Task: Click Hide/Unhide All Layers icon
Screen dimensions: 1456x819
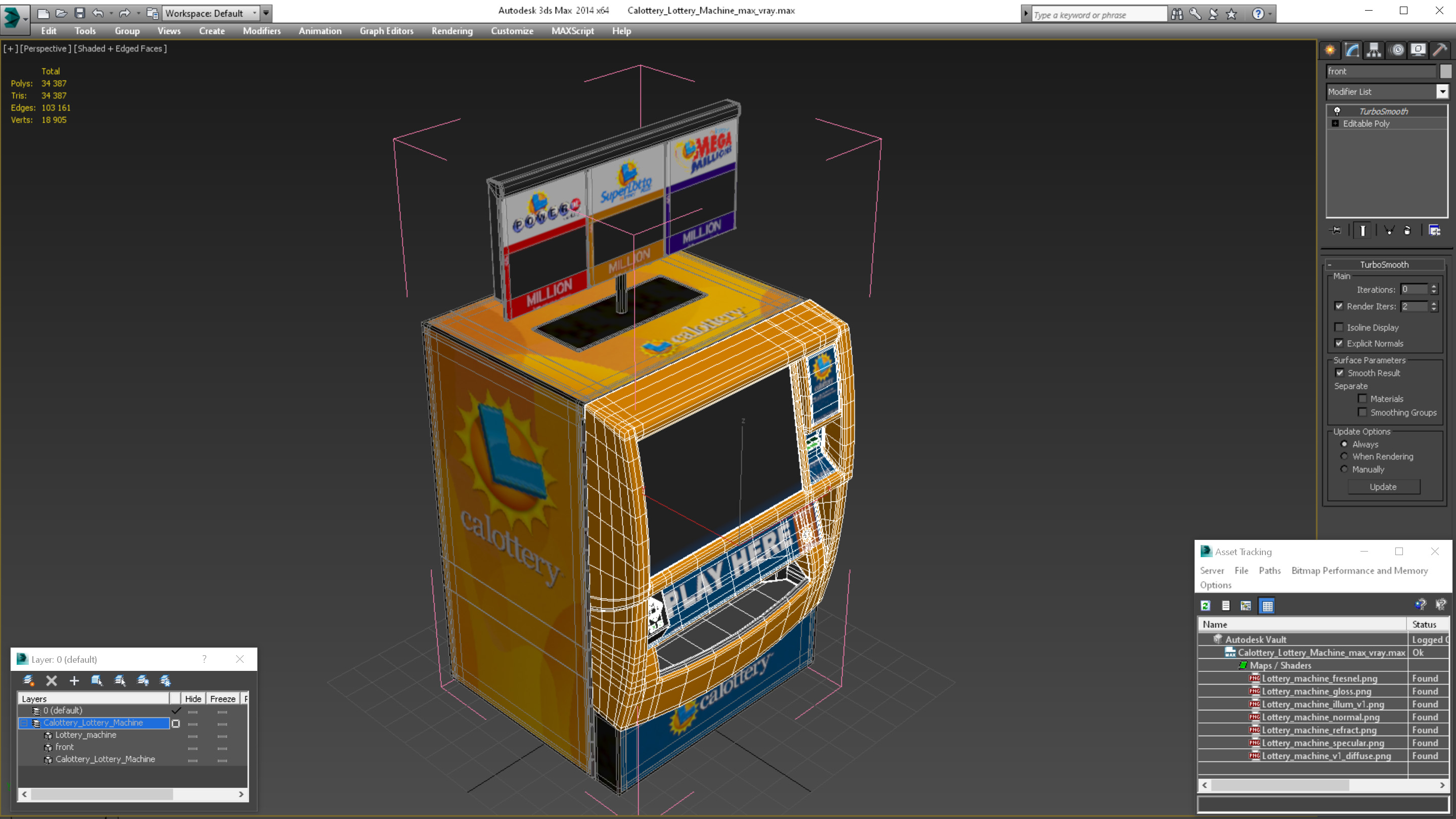Action: 143,680
